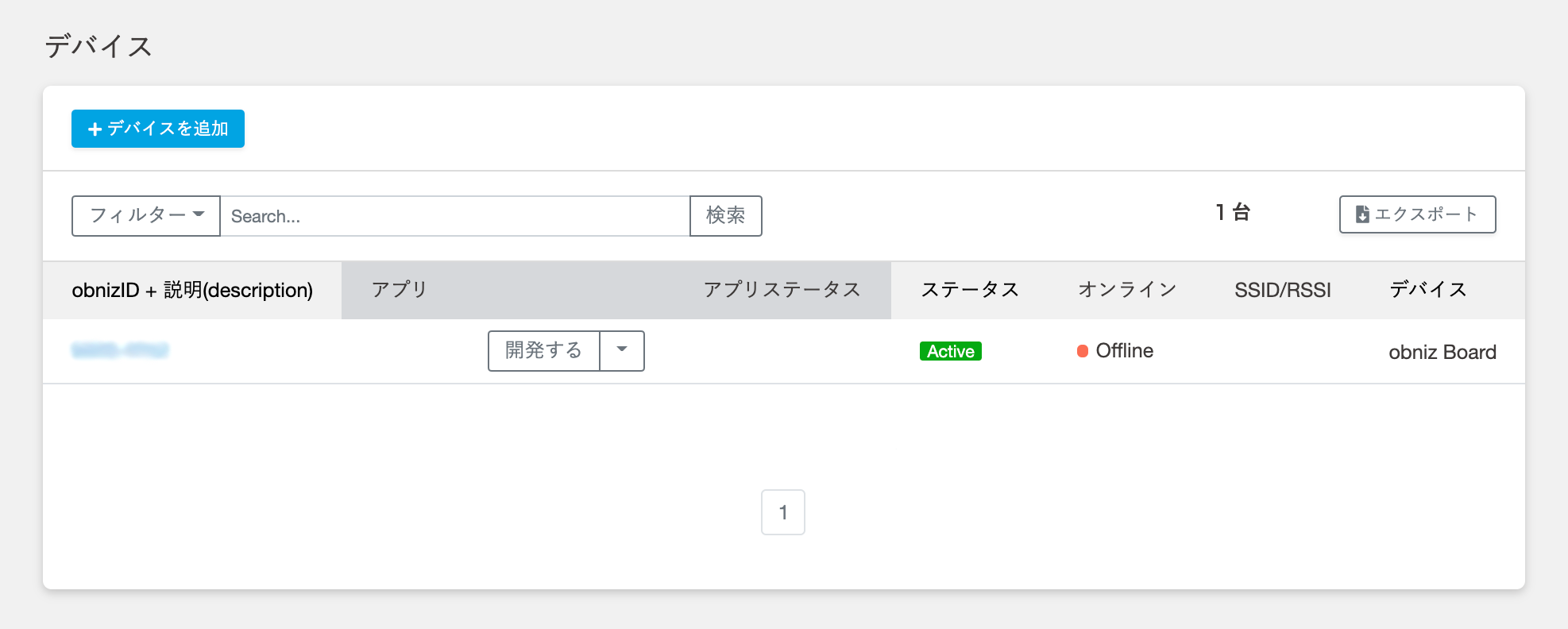Viewport: 1568px width, 629px height.
Task: Click the ステータス column header
Action: coord(971,290)
